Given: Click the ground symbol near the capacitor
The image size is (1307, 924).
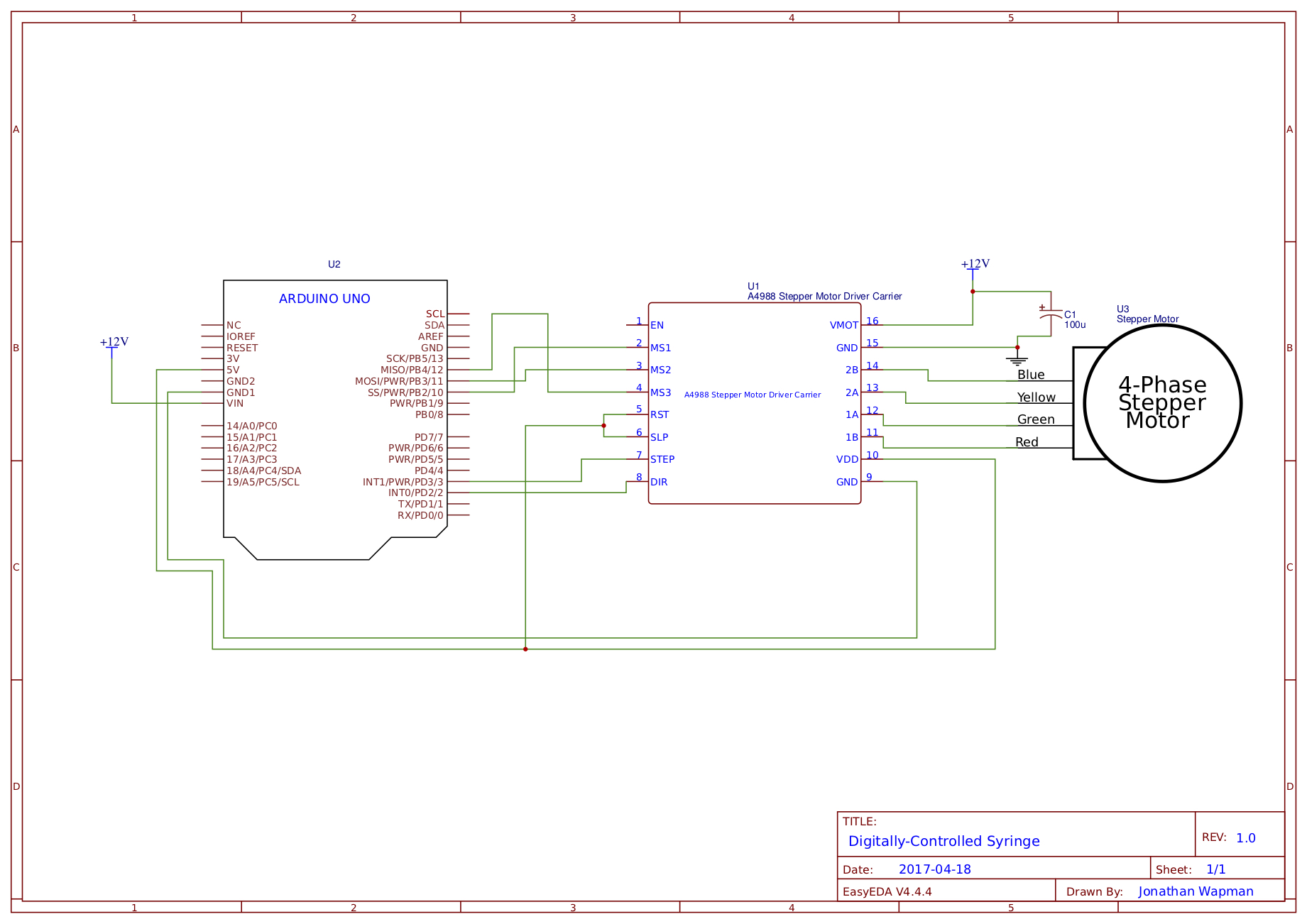Looking at the screenshot, I should [x=1017, y=360].
